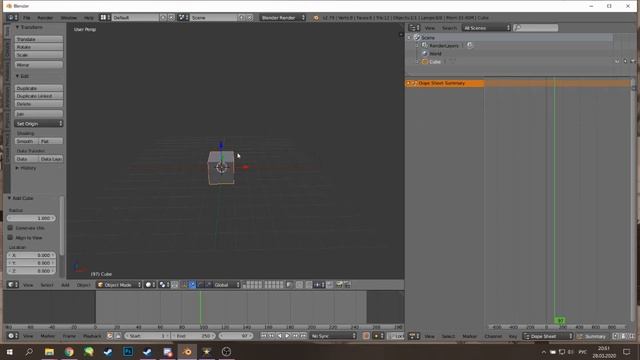This screenshot has height=360, width=640.
Task: Open the pivot point selector
Action: coord(164,284)
